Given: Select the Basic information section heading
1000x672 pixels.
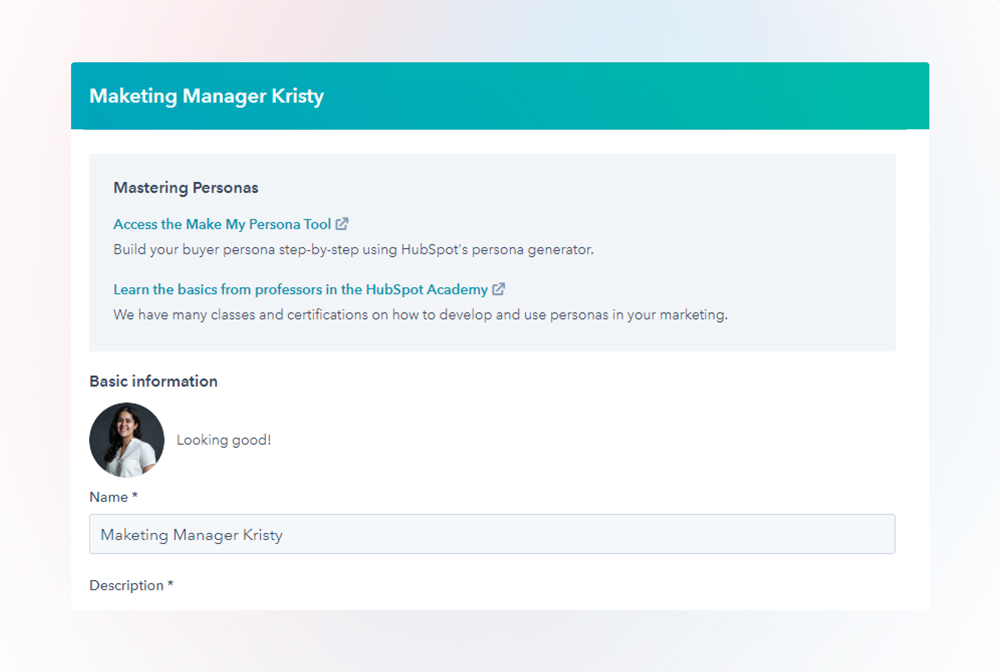Looking at the screenshot, I should tap(153, 381).
